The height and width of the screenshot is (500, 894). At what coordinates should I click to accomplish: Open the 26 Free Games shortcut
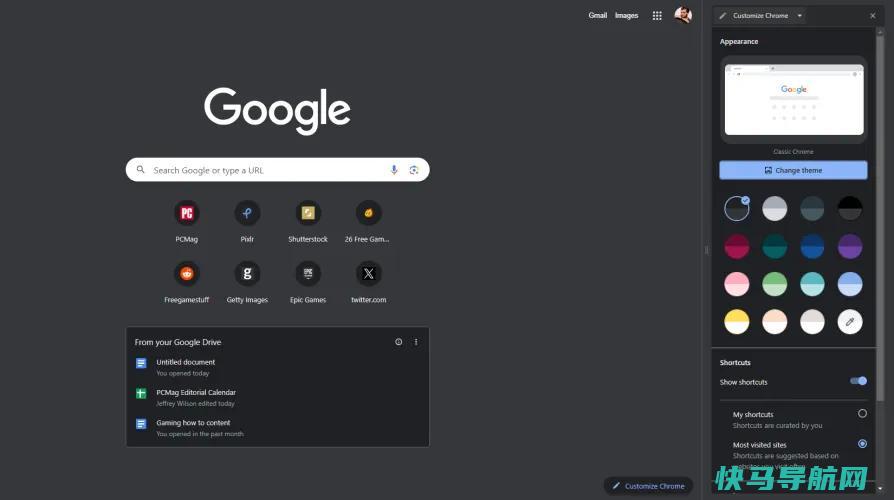point(368,222)
